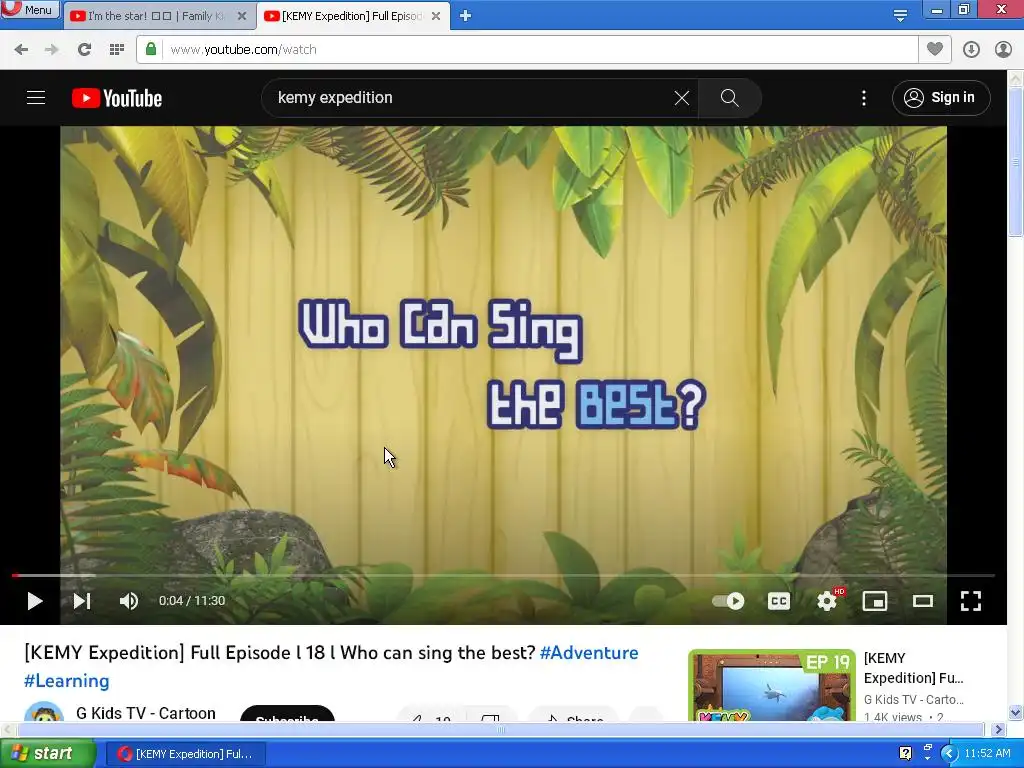Screen dimensions: 1024x768
Task: Go to YouTube home via logo
Action: tap(117, 98)
